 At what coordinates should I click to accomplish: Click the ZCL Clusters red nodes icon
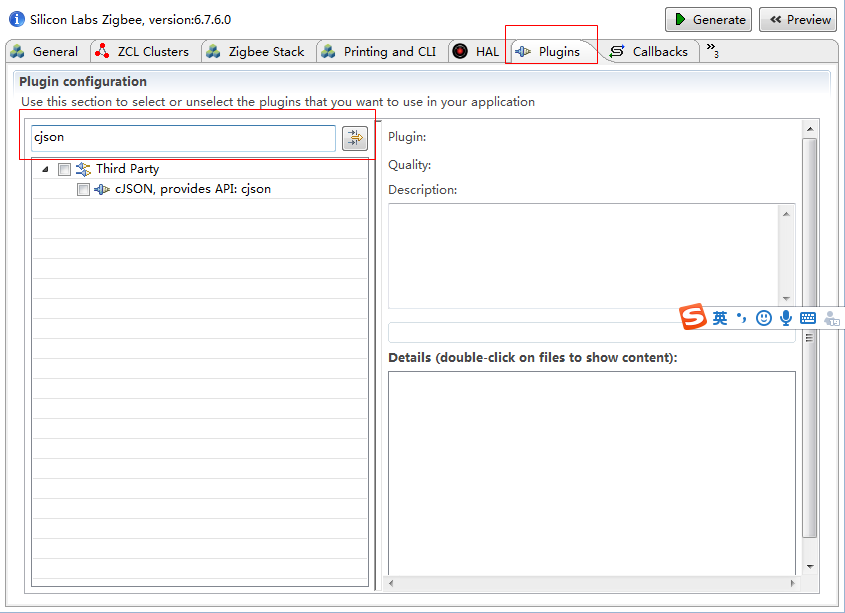click(102, 51)
